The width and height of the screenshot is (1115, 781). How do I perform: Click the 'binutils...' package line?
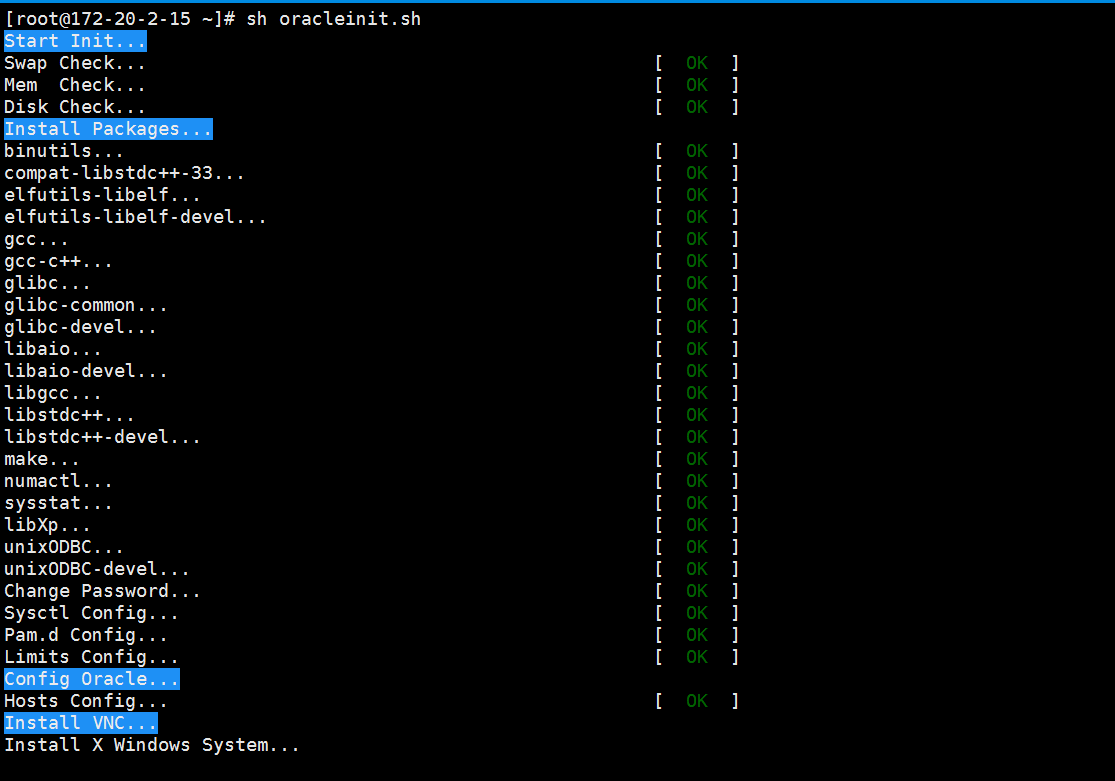(64, 152)
